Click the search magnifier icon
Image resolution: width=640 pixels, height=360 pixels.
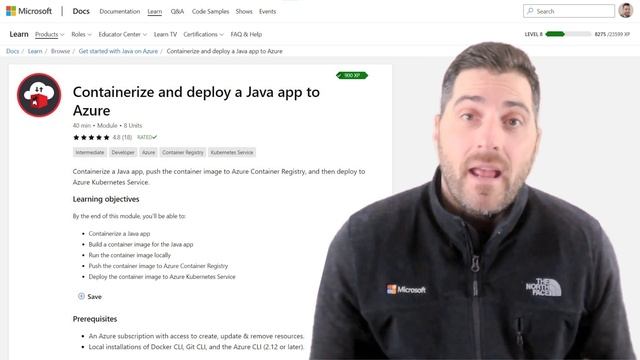click(530, 11)
